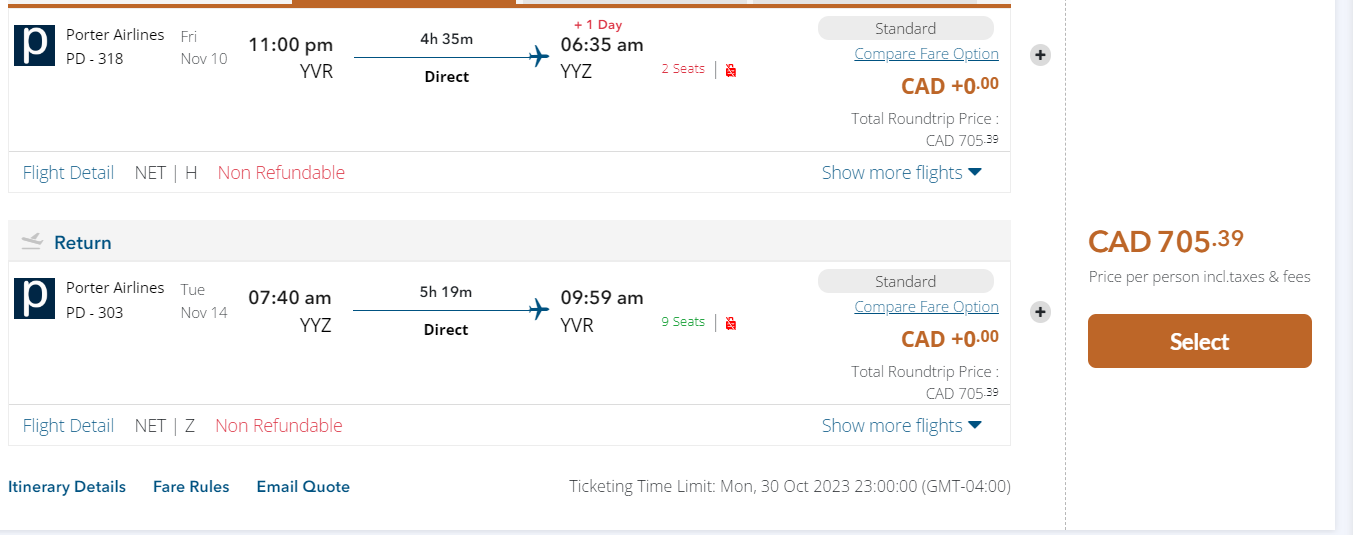The height and width of the screenshot is (535, 1353).
Task: Click the red baggage icon next to 9 Seats
Action: pos(731,323)
